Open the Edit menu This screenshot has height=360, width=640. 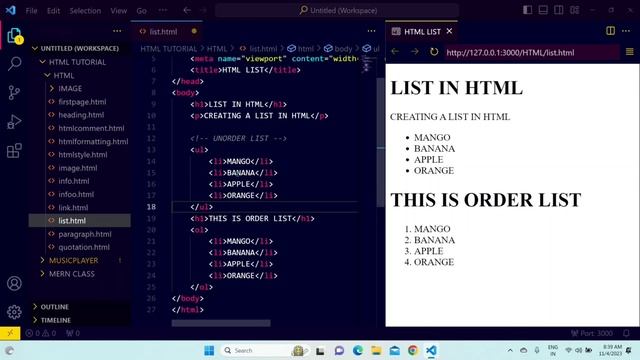[x=53, y=11]
